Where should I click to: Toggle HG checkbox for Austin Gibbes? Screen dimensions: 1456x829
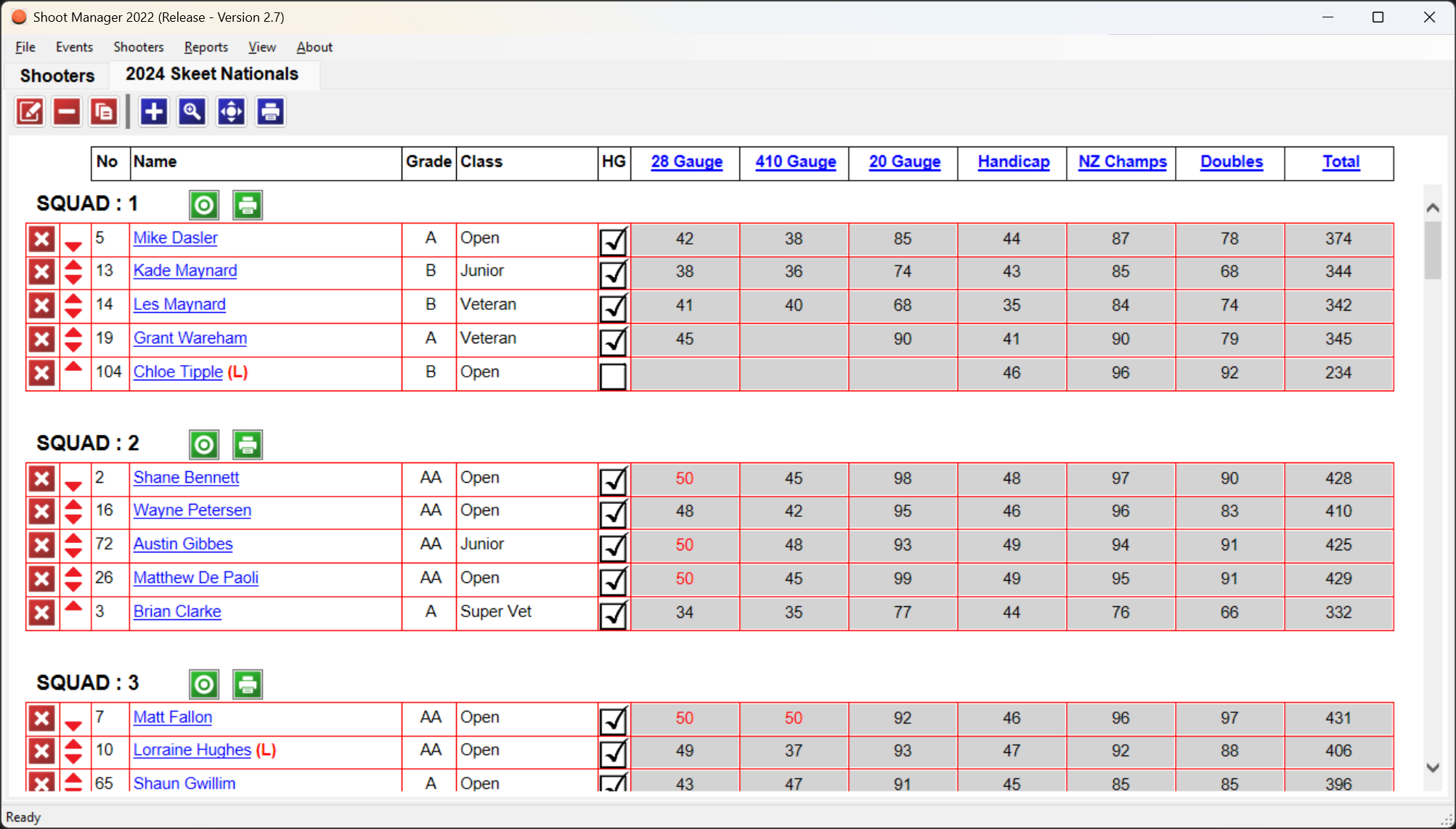tap(614, 547)
